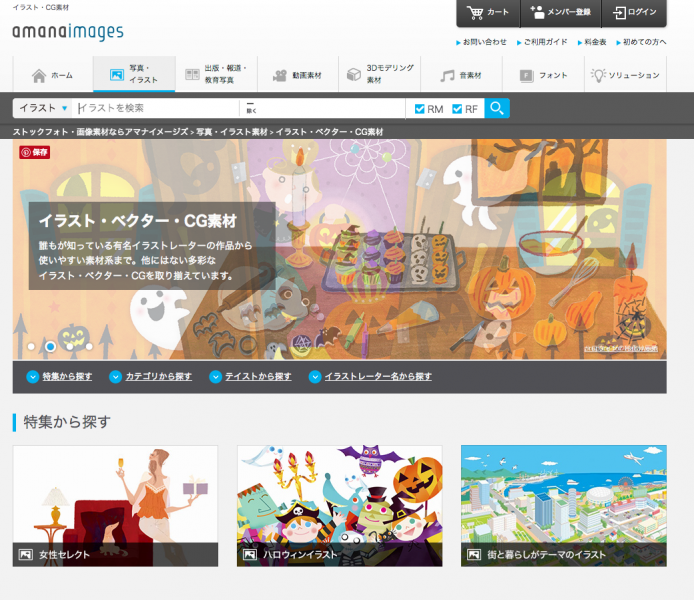Click the blue magnifier search button
Screen dimensions: 694x600
point(497,108)
